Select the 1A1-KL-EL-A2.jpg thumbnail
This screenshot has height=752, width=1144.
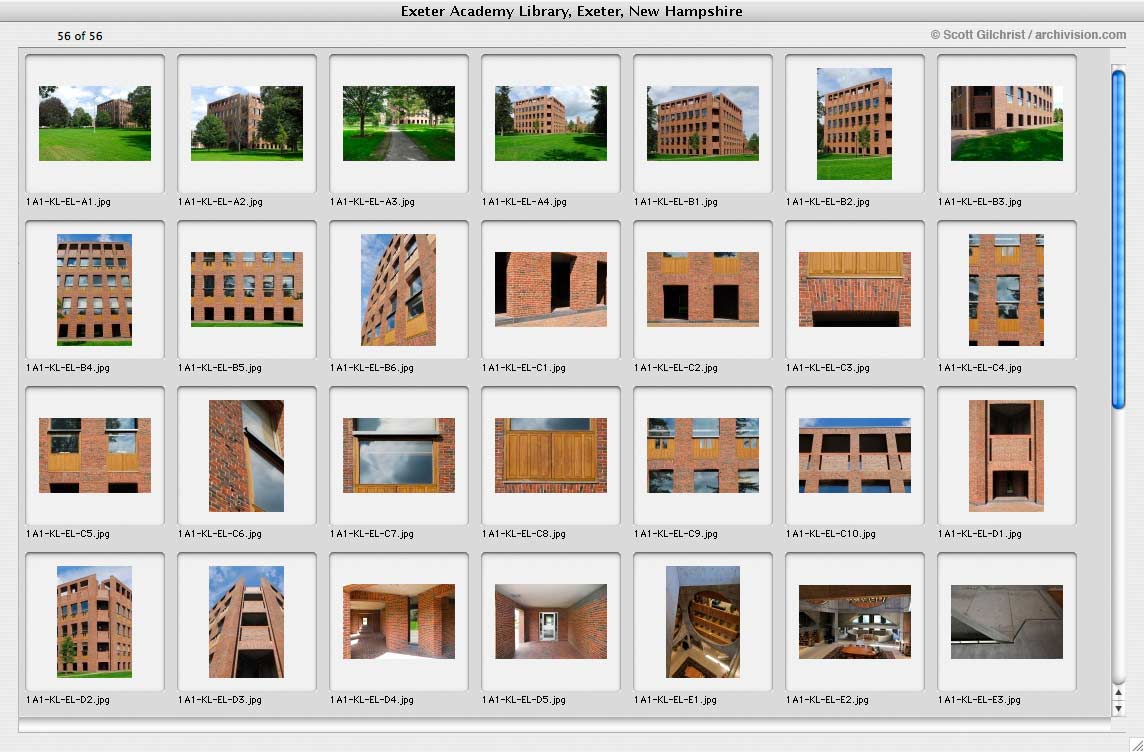click(247, 123)
